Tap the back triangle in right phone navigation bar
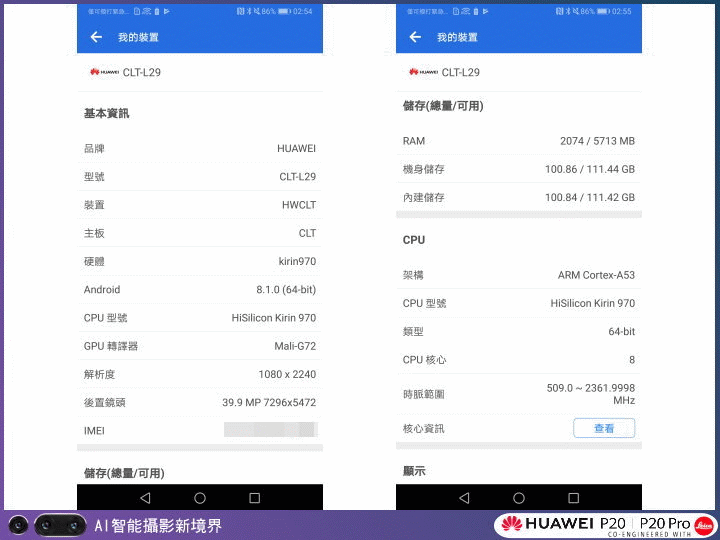Screen dimensions: 720x540 (464, 498)
